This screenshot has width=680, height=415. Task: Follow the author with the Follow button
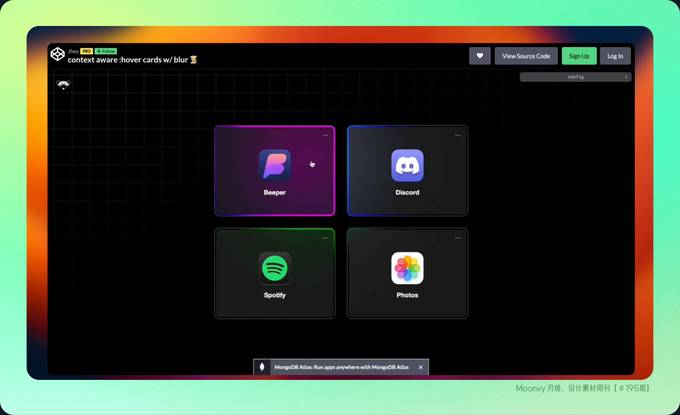[106, 51]
